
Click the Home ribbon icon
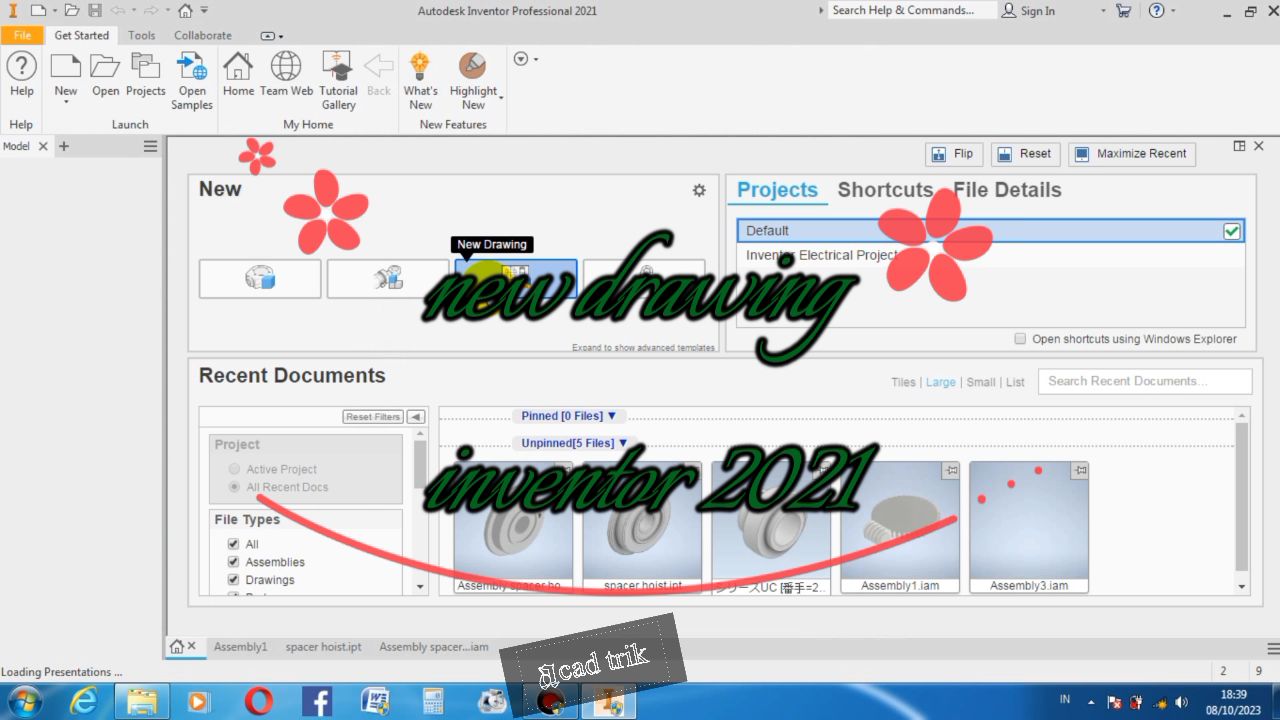[x=238, y=68]
